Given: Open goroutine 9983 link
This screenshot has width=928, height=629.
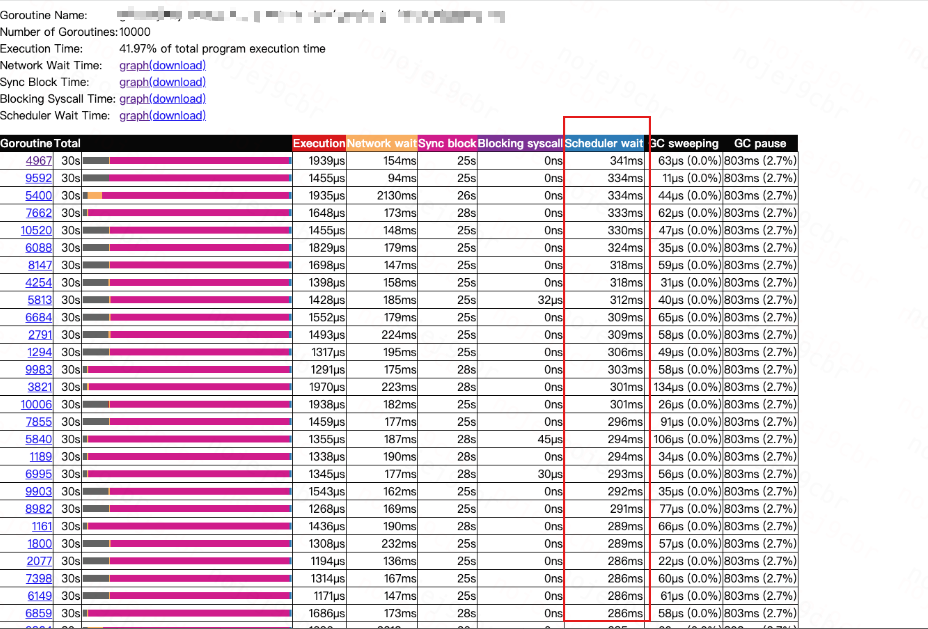Looking at the screenshot, I should [39, 370].
